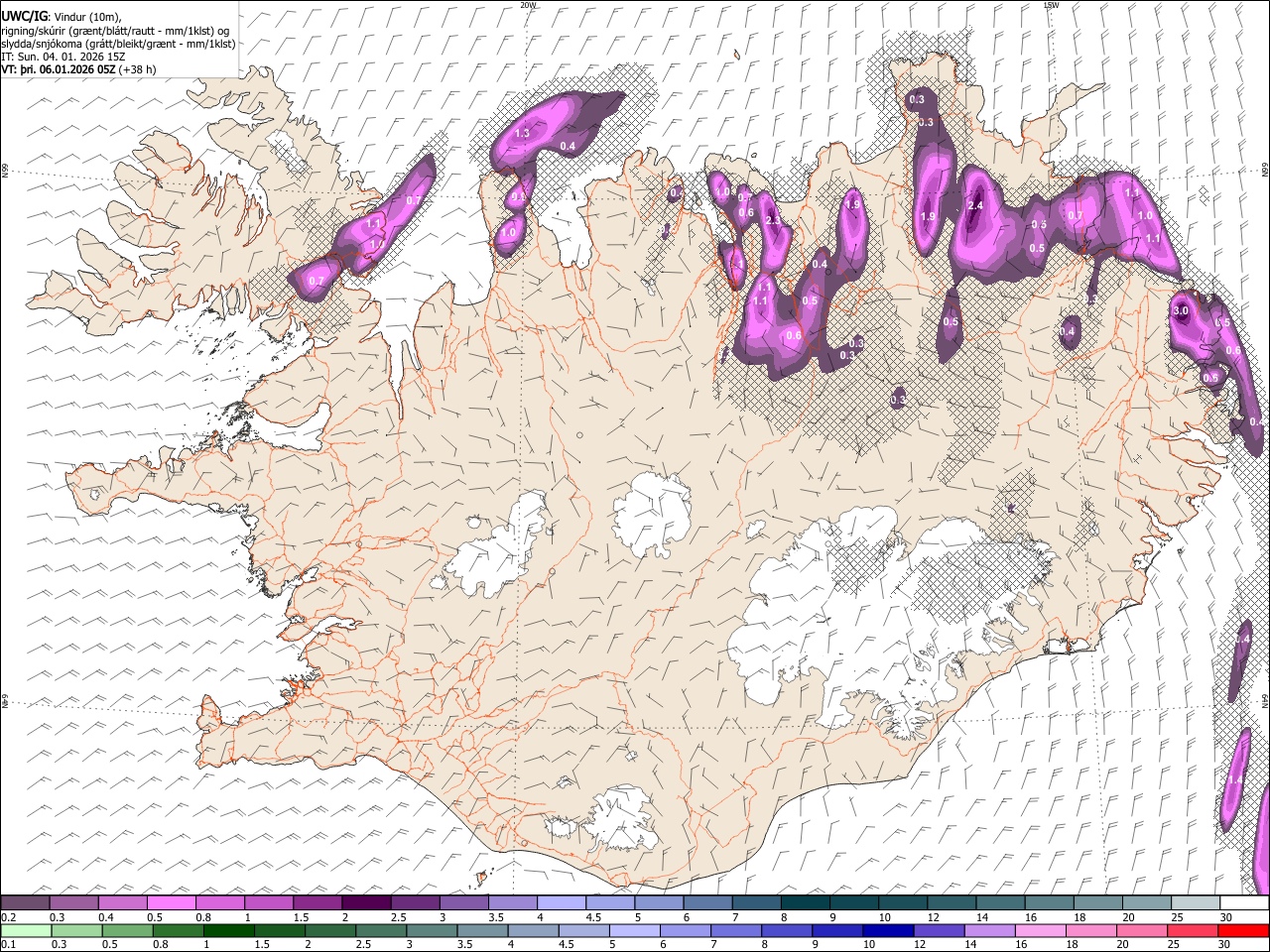Select the 3.0 precipitation value near east coast
The width and height of the screenshot is (1270, 952).
[1181, 310]
